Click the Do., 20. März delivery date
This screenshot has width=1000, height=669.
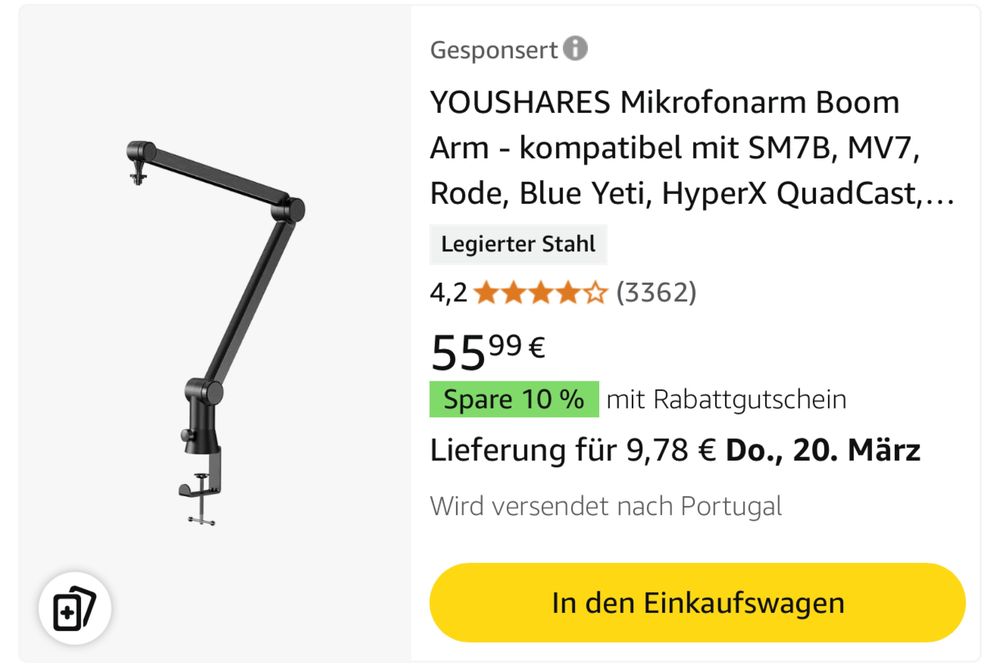click(x=823, y=450)
